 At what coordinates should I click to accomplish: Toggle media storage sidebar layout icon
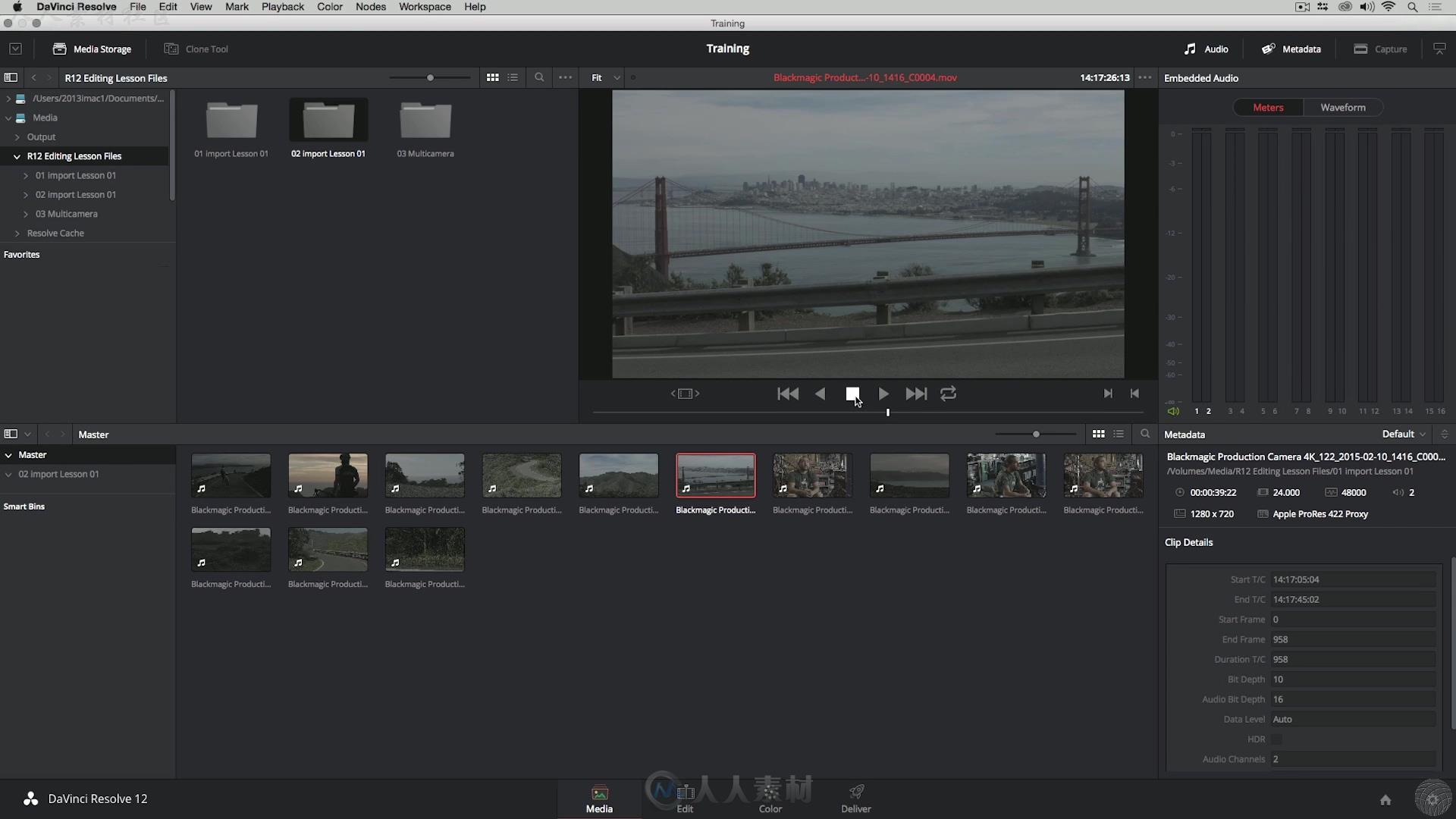(x=11, y=77)
